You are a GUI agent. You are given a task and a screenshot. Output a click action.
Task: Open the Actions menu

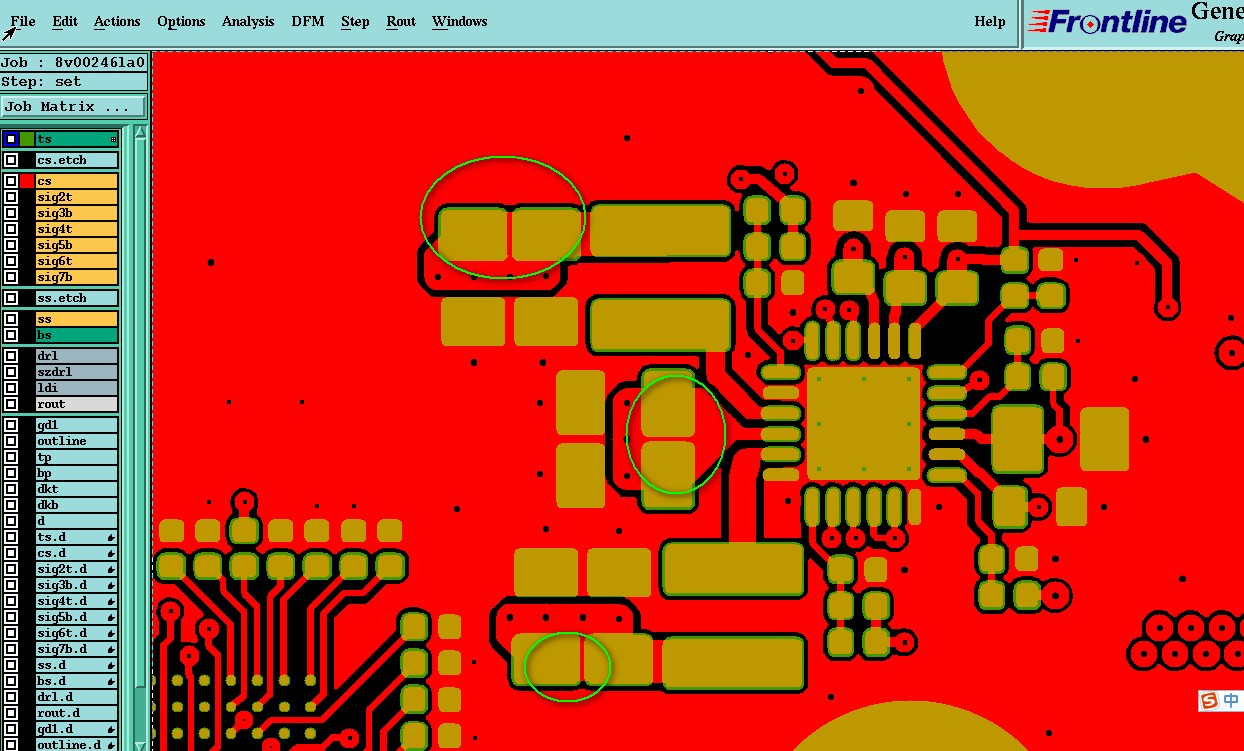click(x=117, y=21)
